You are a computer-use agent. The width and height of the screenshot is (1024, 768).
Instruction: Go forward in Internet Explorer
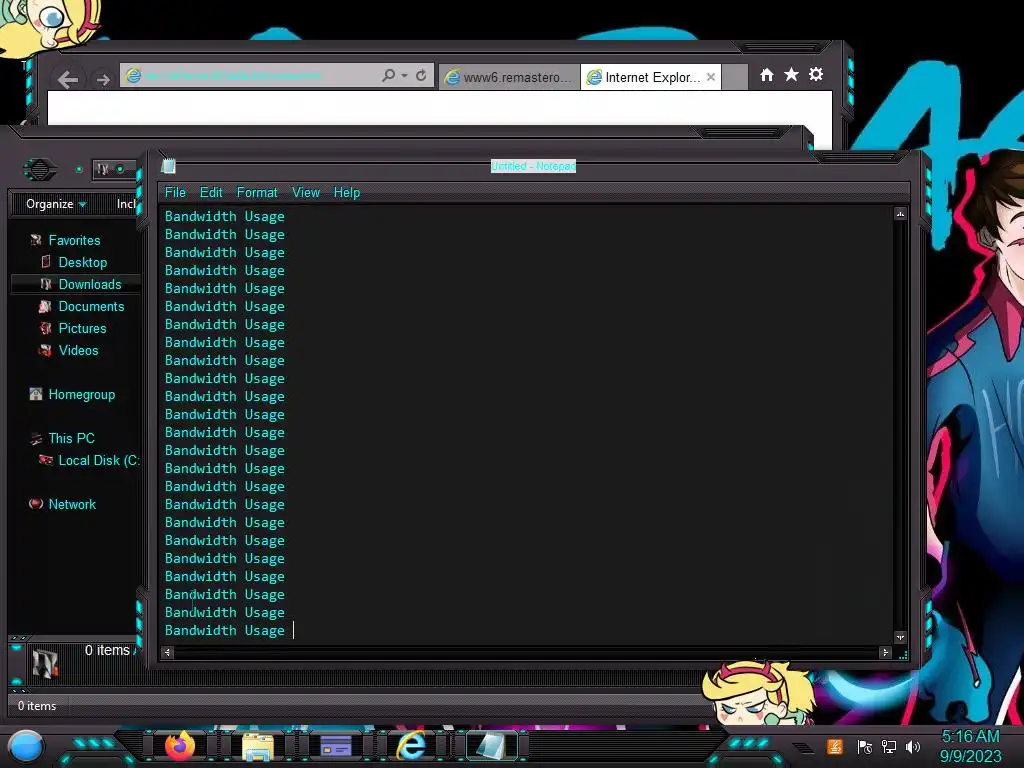click(x=103, y=80)
